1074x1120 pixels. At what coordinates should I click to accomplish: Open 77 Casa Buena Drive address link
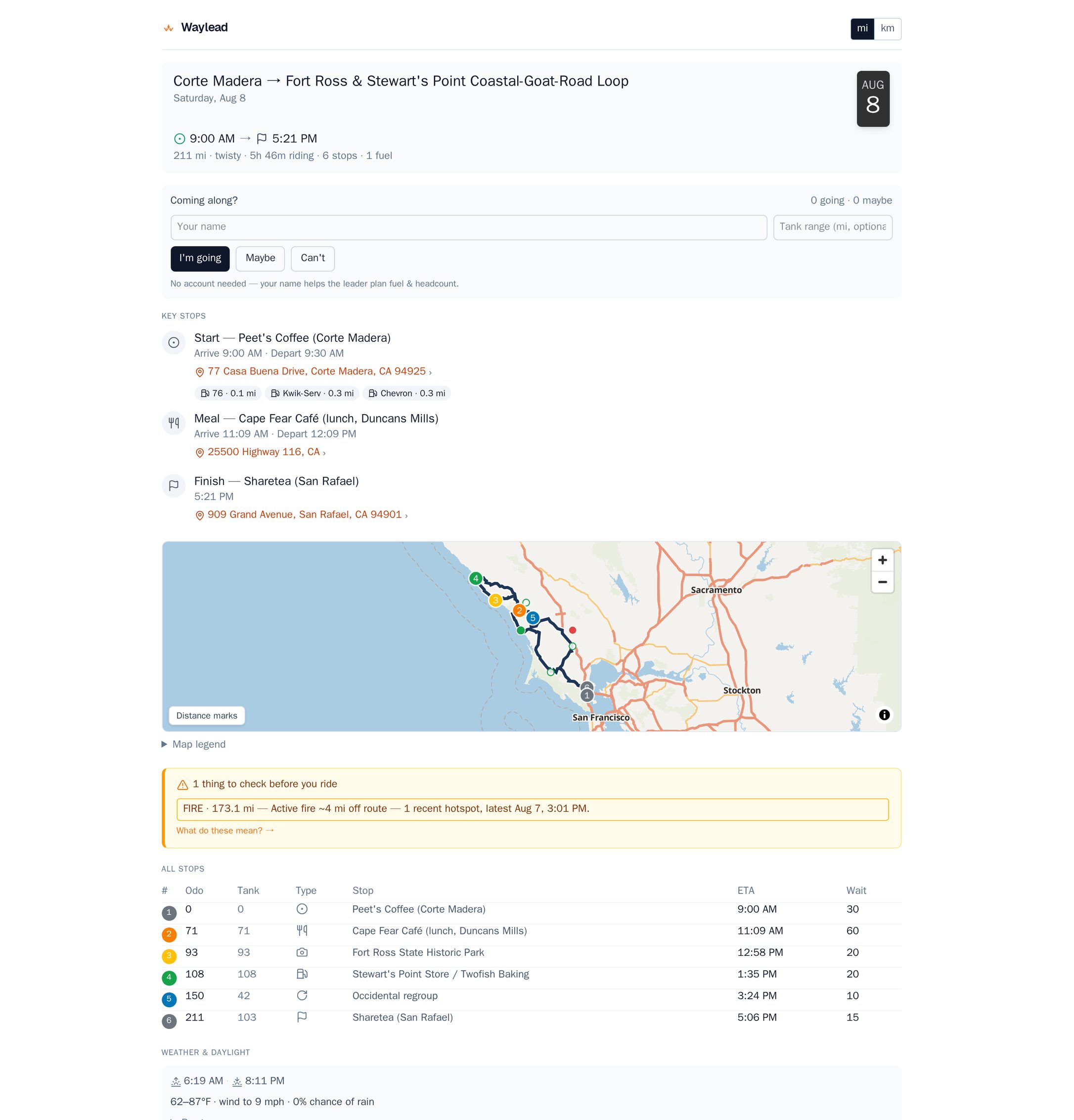pos(316,372)
